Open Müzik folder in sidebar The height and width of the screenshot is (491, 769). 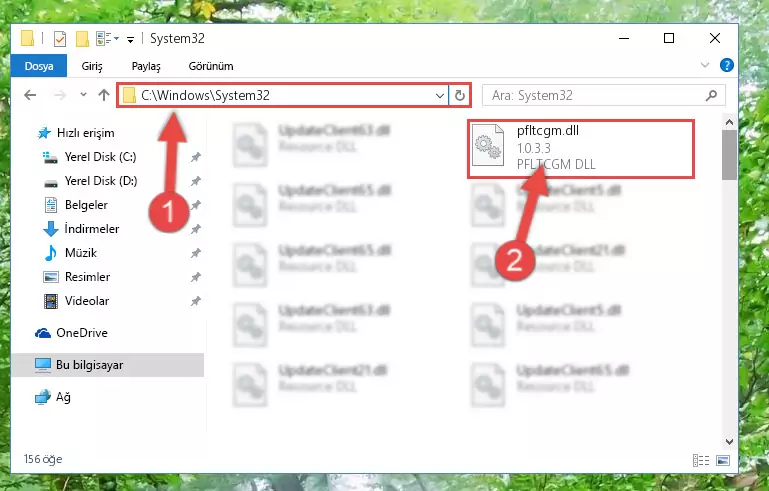(70, 253)
